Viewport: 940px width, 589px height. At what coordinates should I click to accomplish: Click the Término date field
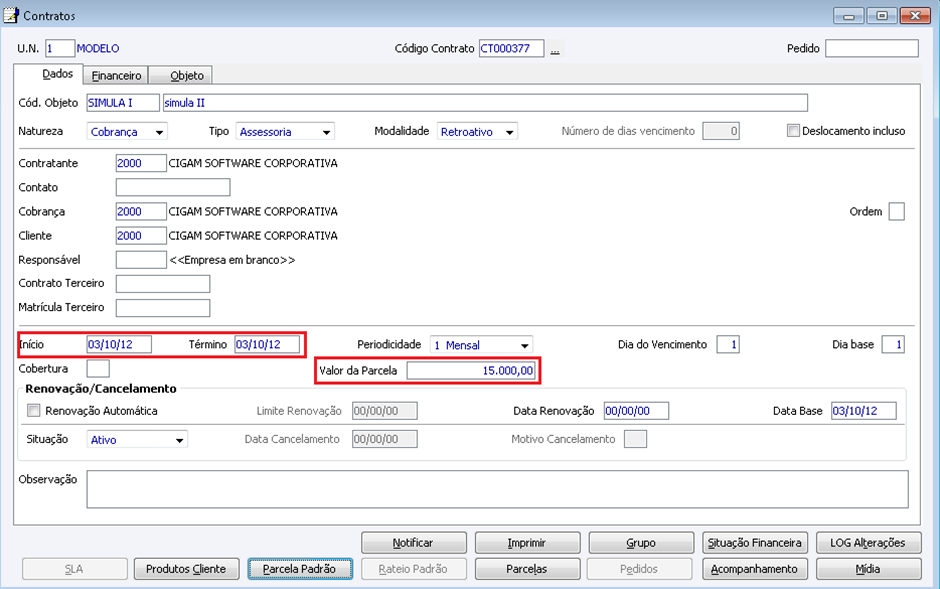coord(267,345)
